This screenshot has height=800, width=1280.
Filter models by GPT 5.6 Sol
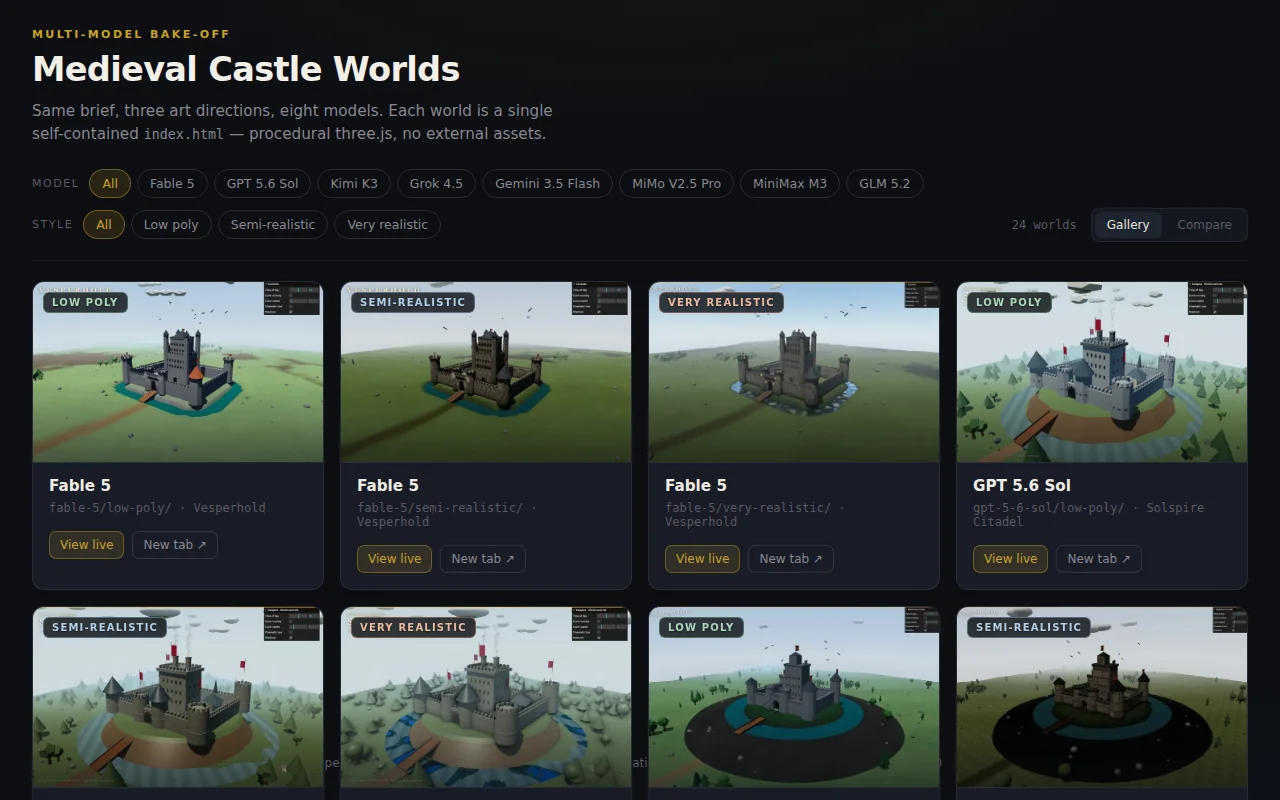click(262, 183)
